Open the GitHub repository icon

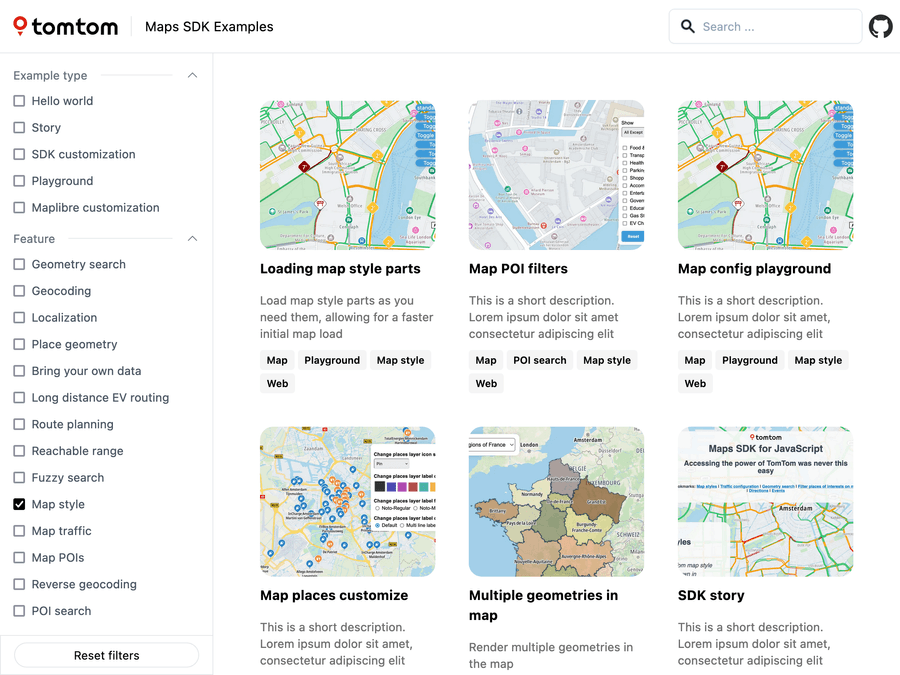click(880, 26)
